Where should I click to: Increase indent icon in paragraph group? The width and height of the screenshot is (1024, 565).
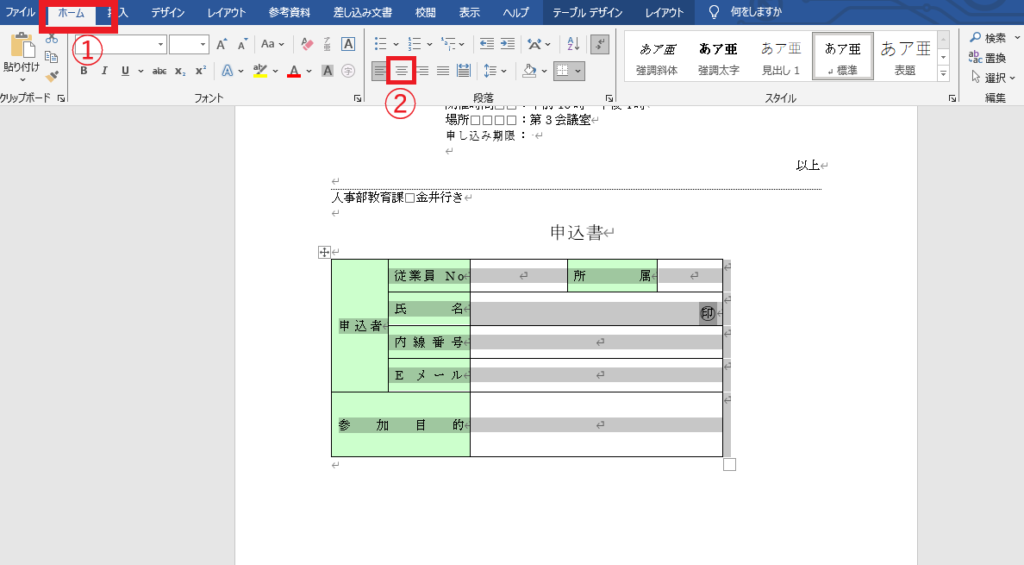(x=507, y=44)
